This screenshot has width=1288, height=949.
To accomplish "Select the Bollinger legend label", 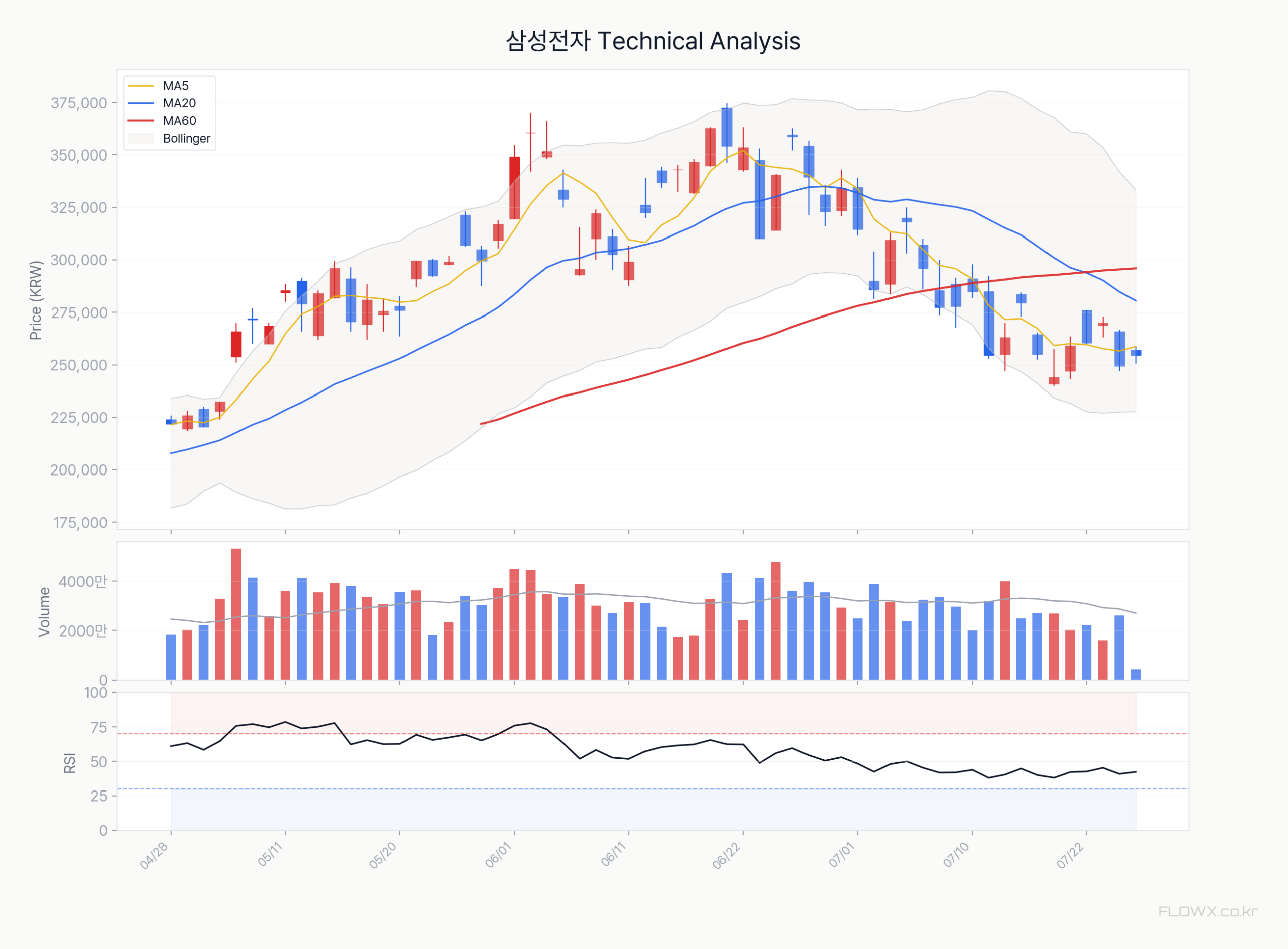I will [x=187, y=138].
